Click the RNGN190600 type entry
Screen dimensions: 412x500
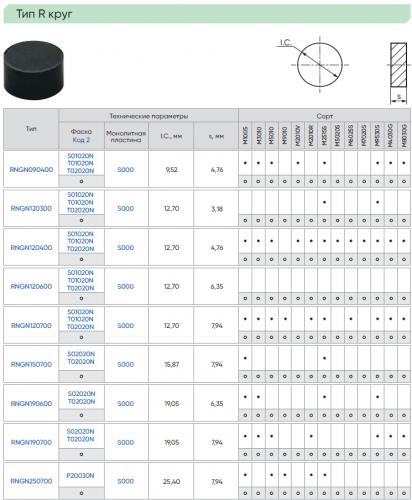(x=31, y=404)
